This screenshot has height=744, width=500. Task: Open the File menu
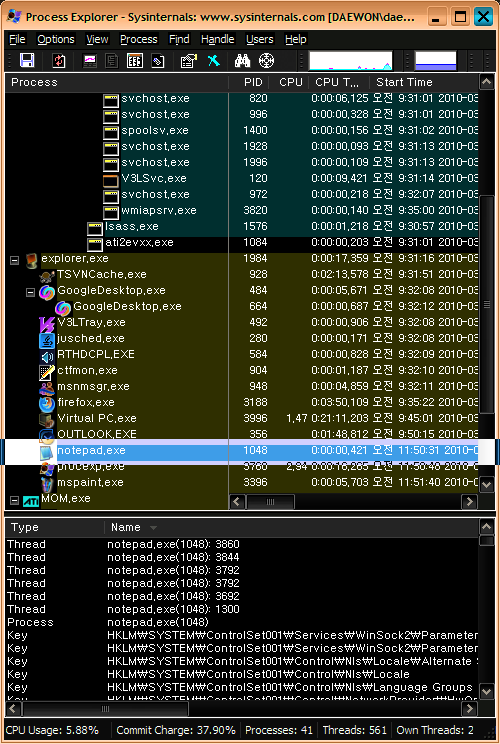18,39
